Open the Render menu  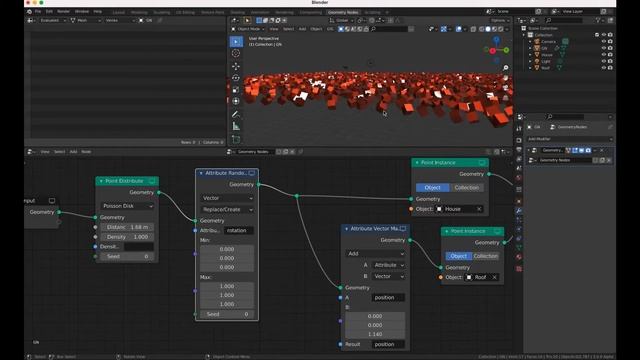coord(63,11)
